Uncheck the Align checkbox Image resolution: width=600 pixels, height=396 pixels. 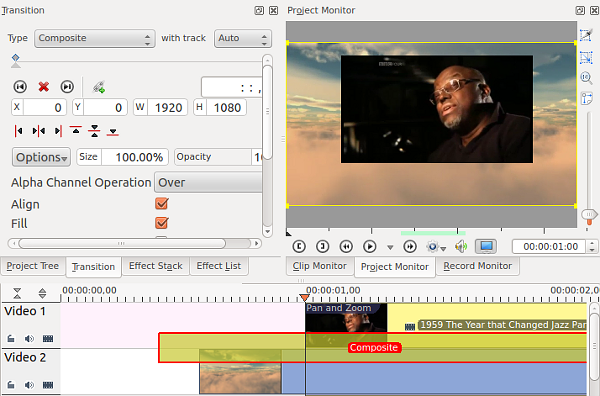tap(162, 204)
